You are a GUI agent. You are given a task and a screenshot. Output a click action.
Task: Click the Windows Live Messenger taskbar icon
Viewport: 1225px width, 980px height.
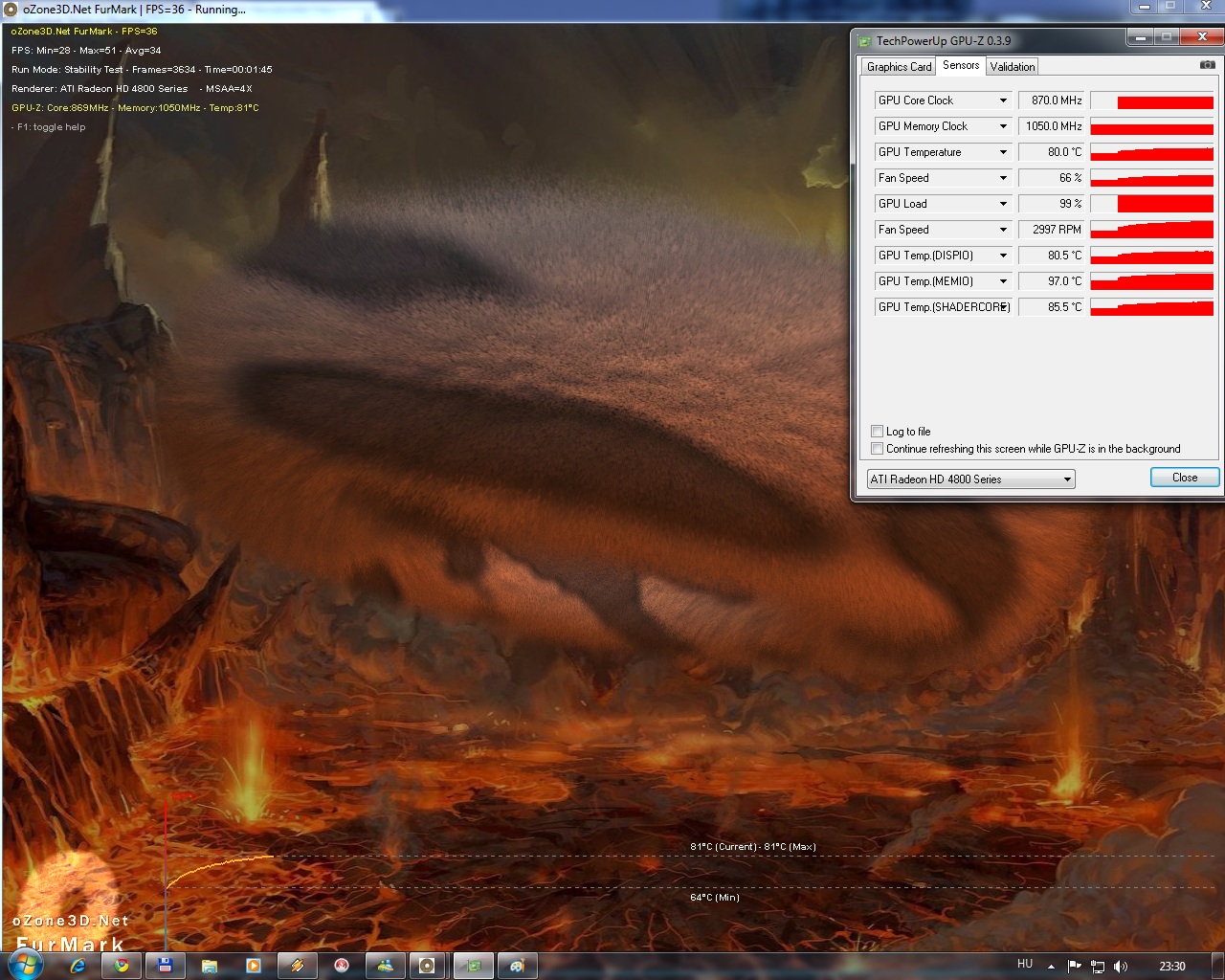[x=385, y=966]
